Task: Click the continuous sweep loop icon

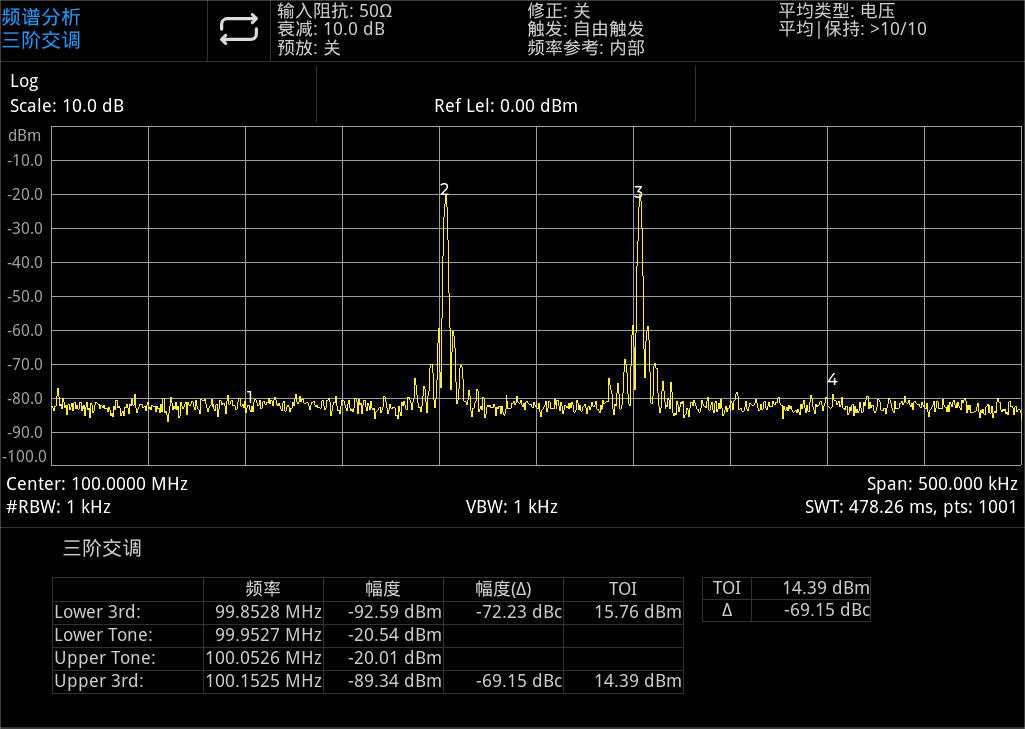Action: click(x=239, y=30)
